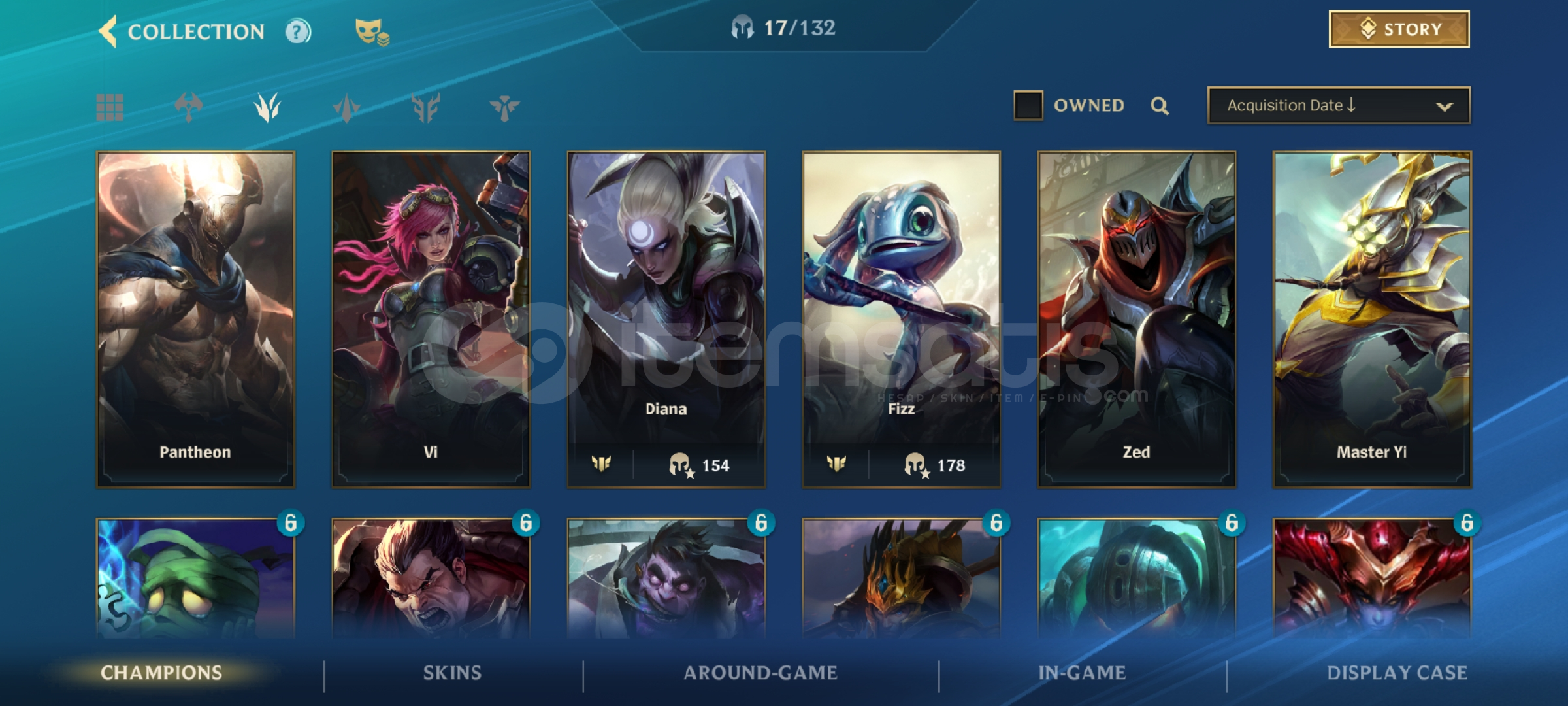
Task: Filter by tank role icon
Action: tap(425, 107)
